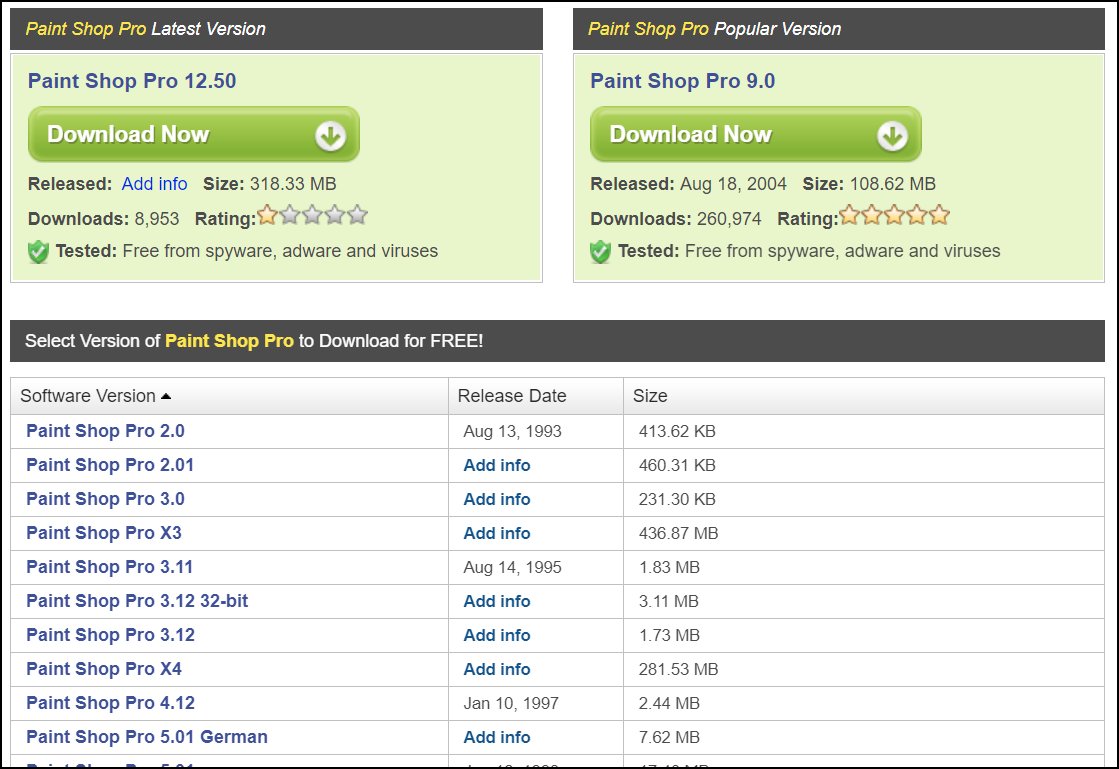The image size is (1119, 769).
Task: Click the 8,953 downloads count
Action: 157,219
